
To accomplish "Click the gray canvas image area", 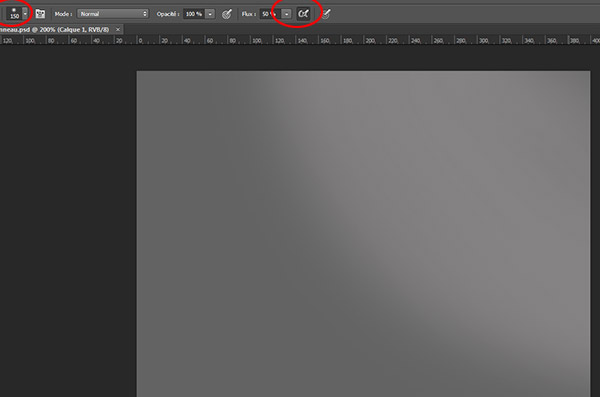I will pos(364,234).
